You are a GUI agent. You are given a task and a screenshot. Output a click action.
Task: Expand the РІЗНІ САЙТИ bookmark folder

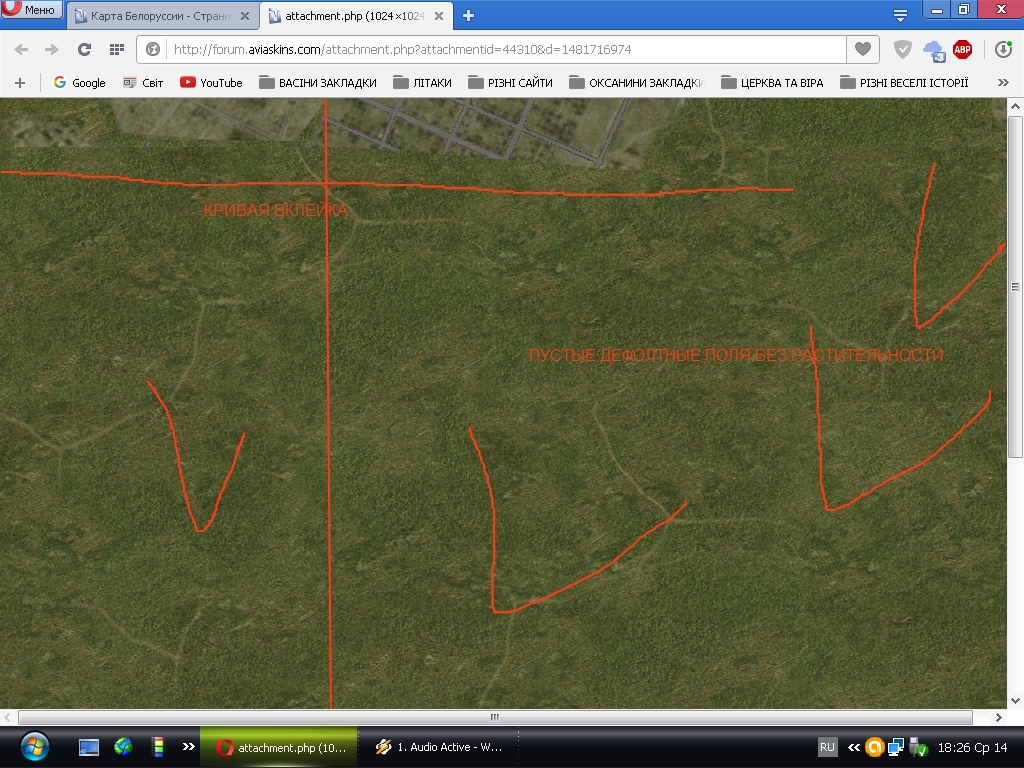(x=511, y=83)
